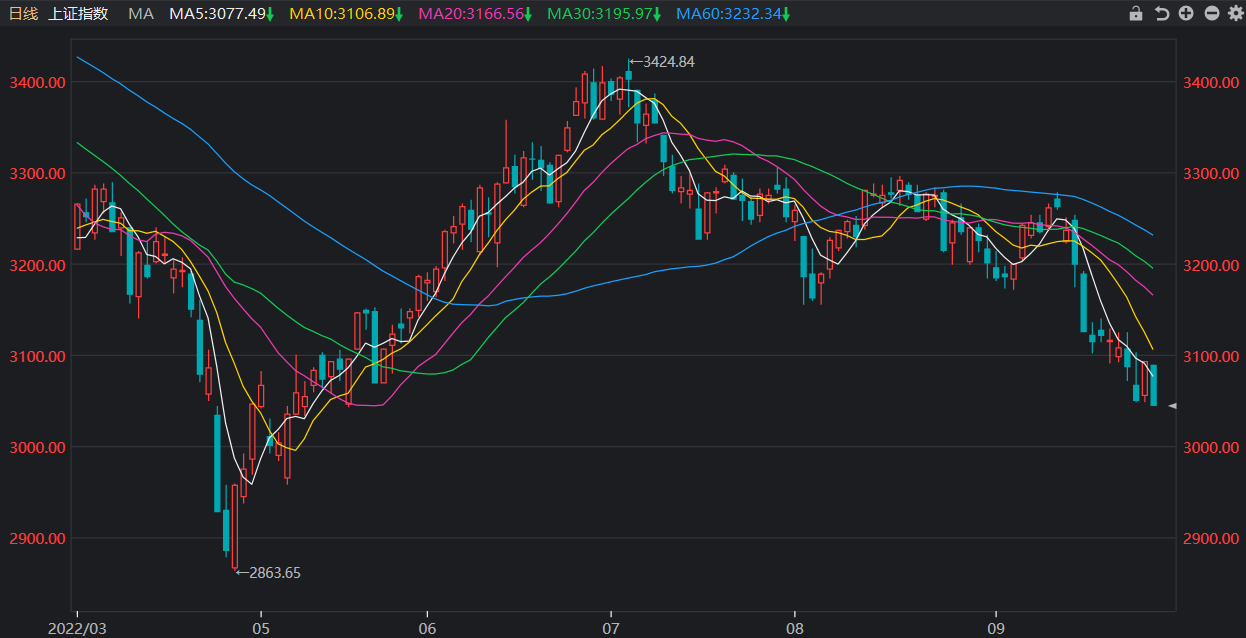Click the 上证指数 index name
This screenshot has width=1246, height=638.
[x=78, y=14]
